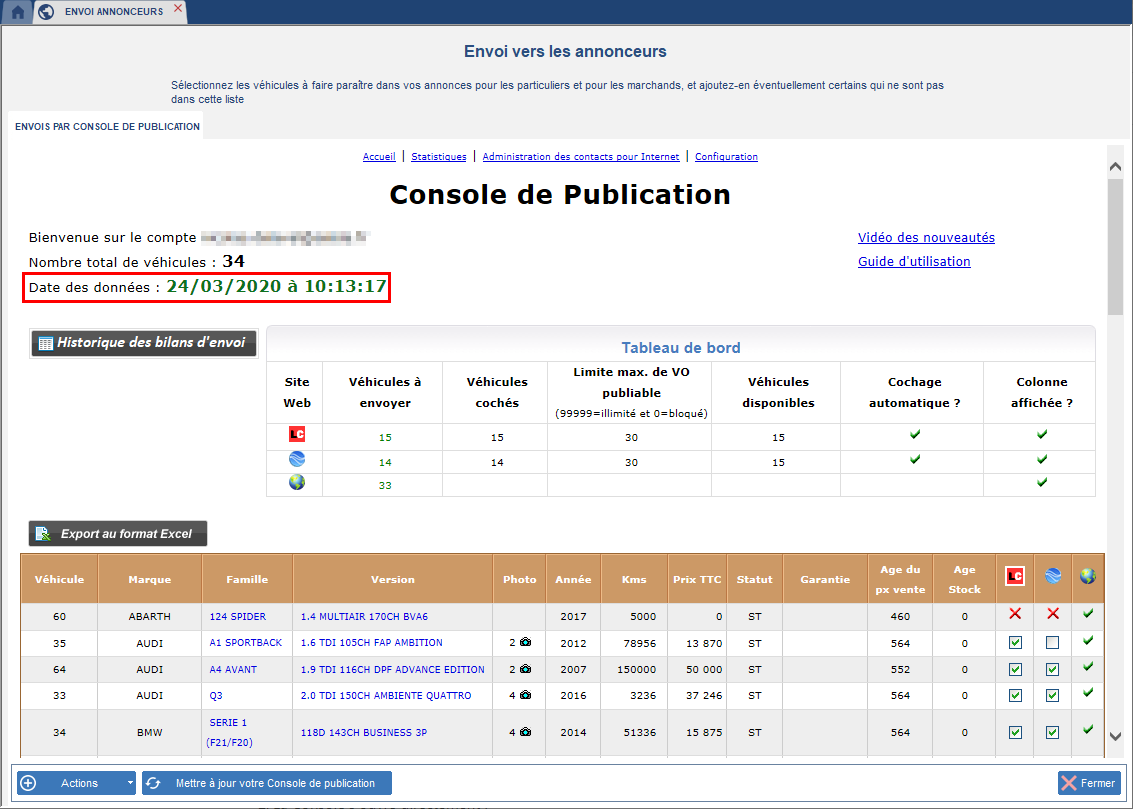The height and width of the screenshot is (809, 1133).
Task: Click red X in LC column for ABARTH
Action: click(x=1015, y=614)
